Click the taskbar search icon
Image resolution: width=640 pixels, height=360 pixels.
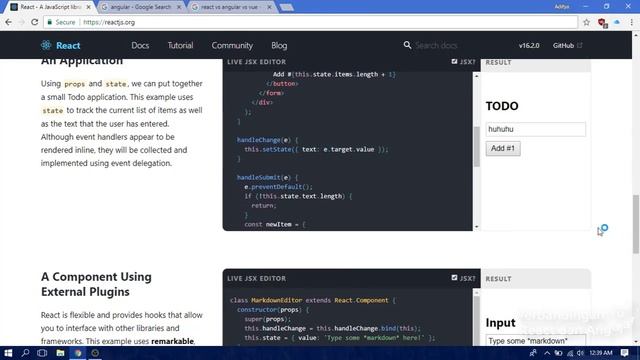coord(25,353)
